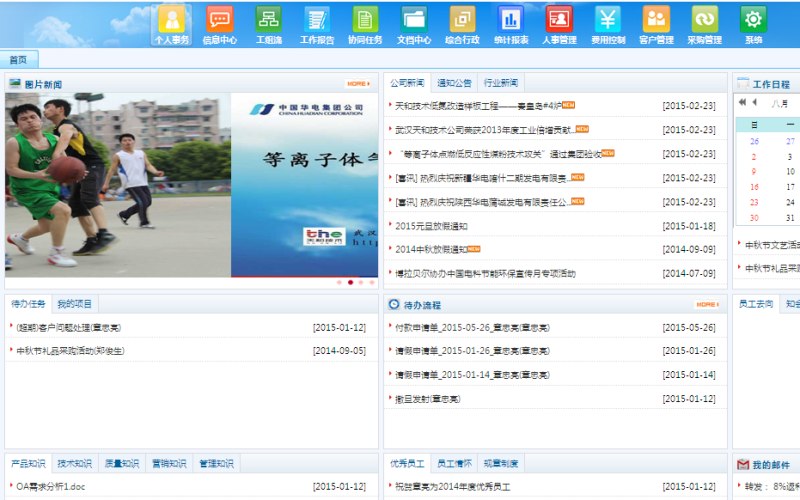This screenshot has height=500, width=800.
Task: Click the 我的邮件 mail icon
Action: click(743, 464)
